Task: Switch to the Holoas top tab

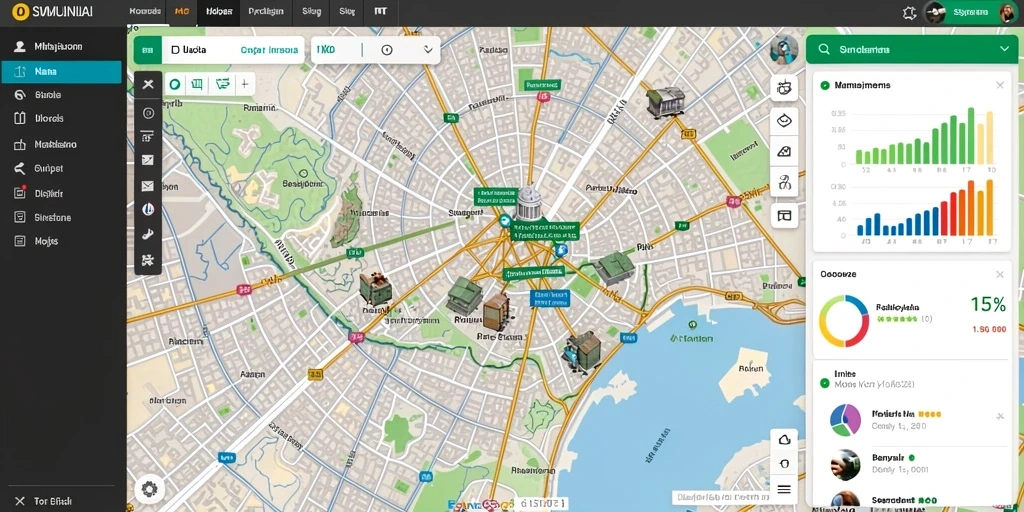Action: pos(219,12)
